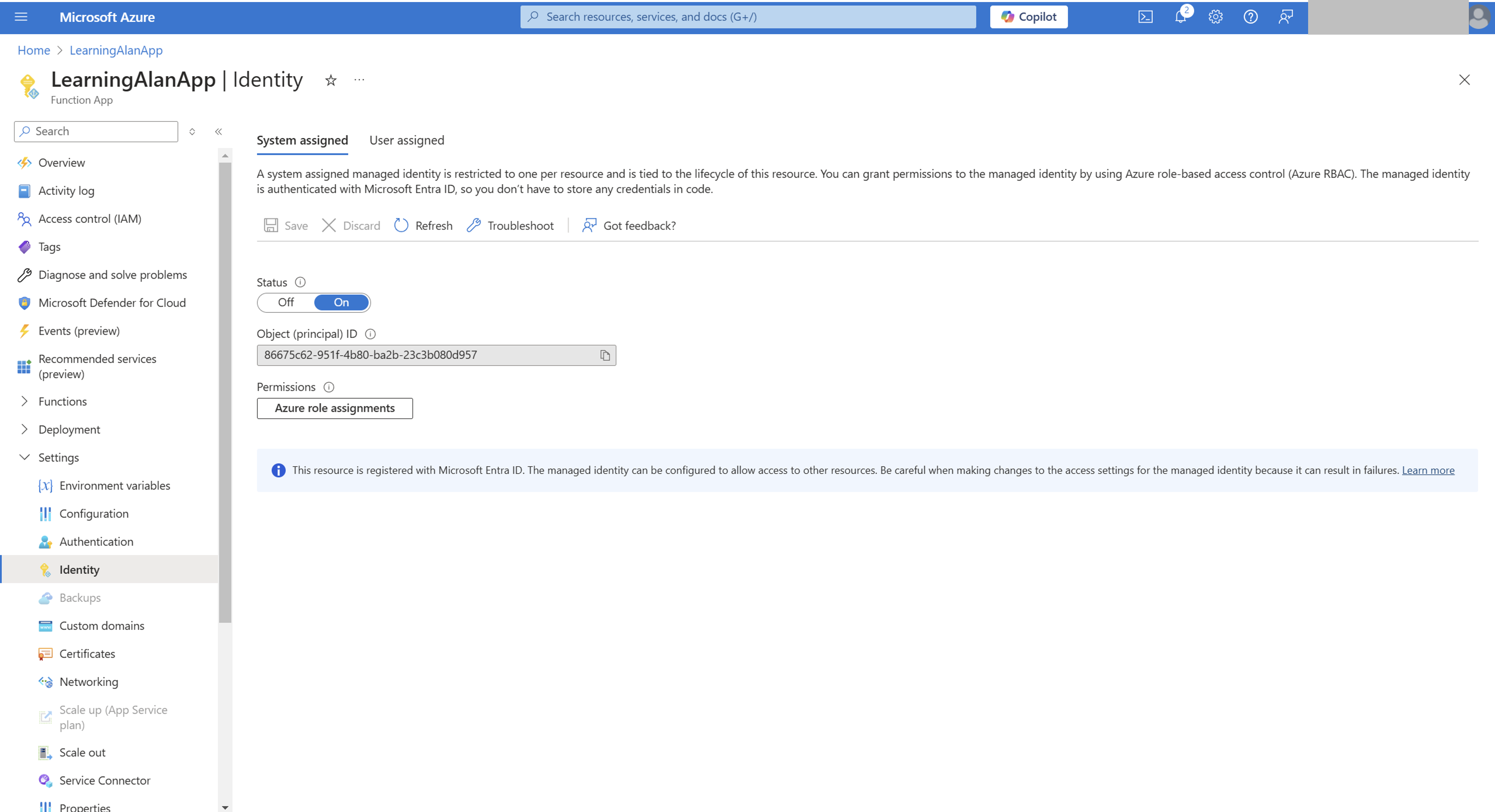Select the System assigned tab

(x=302, y=140)
